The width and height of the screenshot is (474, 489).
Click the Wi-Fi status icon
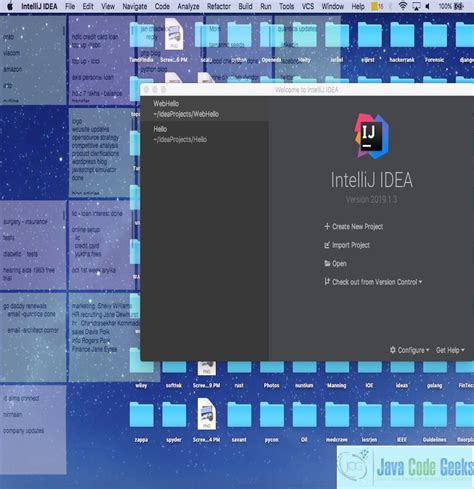click(x=403, y=6)
